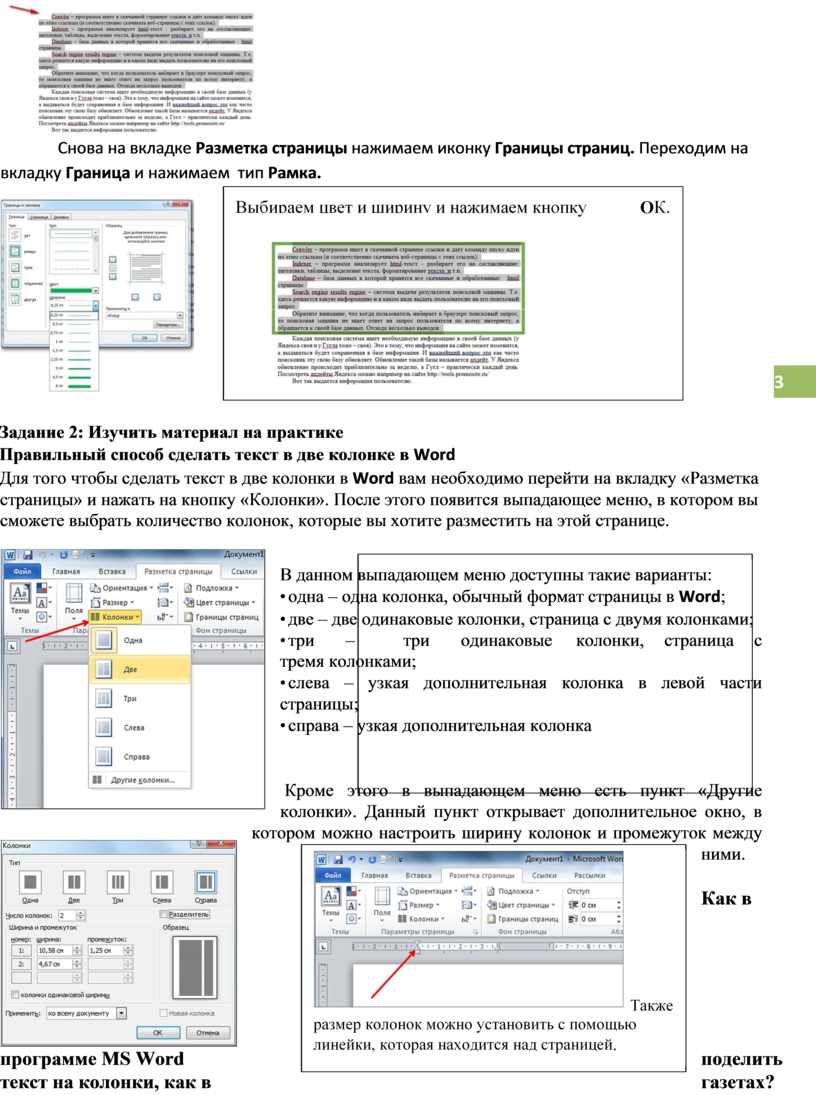Open page breaks icon in lower Word window
This screenshot has width=816, height=1095.
tap(469, 891)
